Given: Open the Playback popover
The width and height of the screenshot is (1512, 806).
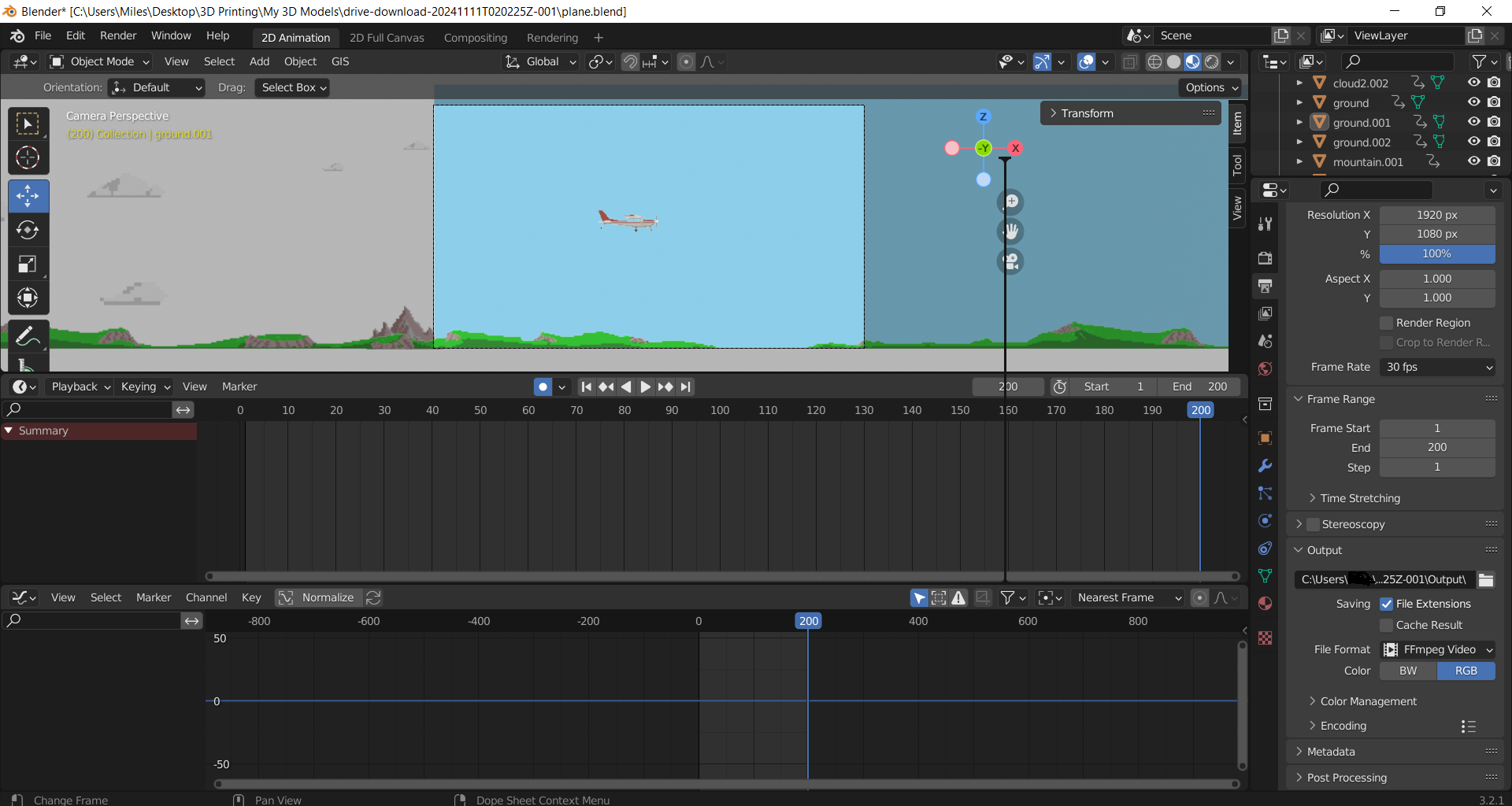Looking at the screenshot, I should point(80,386).
